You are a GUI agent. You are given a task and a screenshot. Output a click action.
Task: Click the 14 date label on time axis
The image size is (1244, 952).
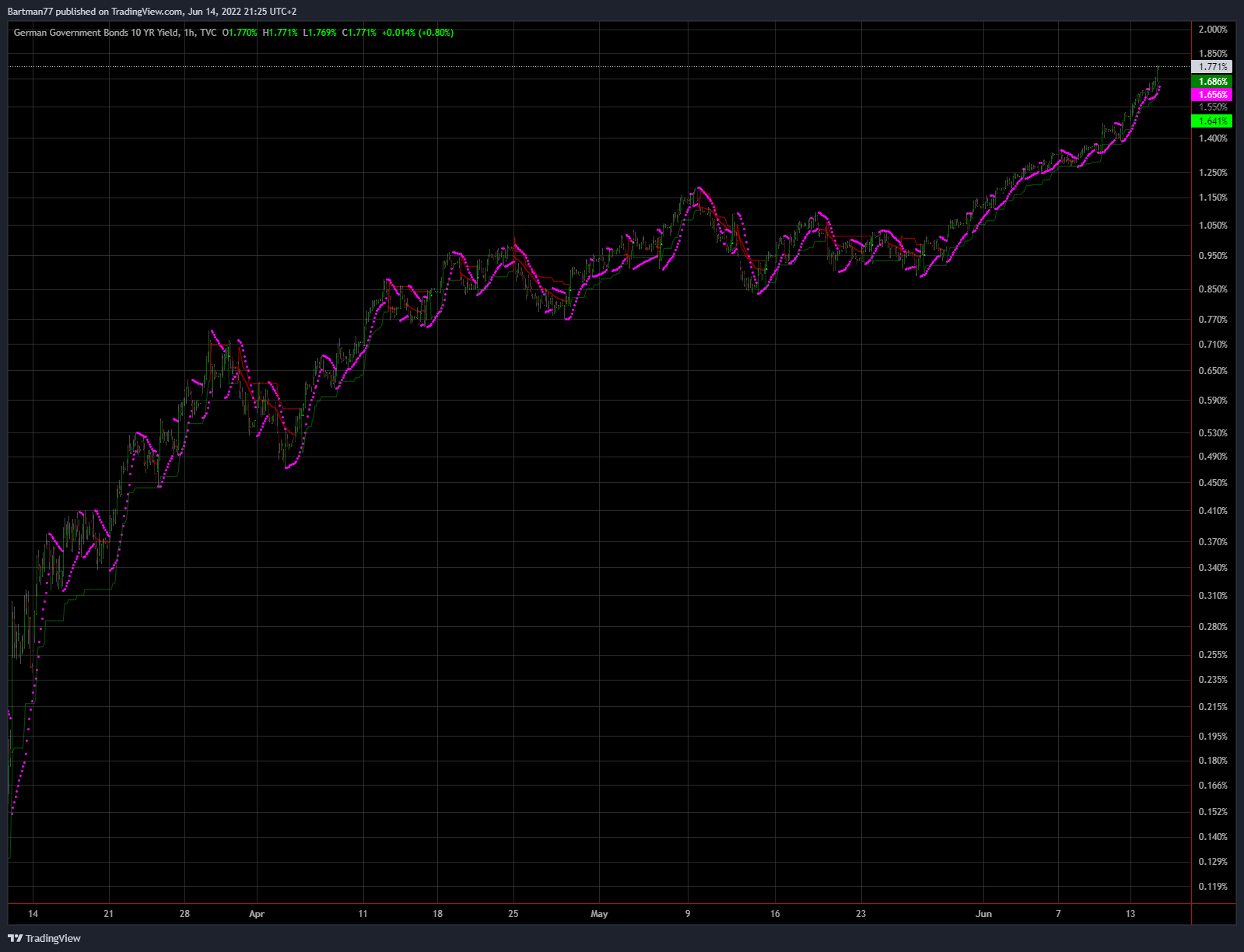coord(33,914)
